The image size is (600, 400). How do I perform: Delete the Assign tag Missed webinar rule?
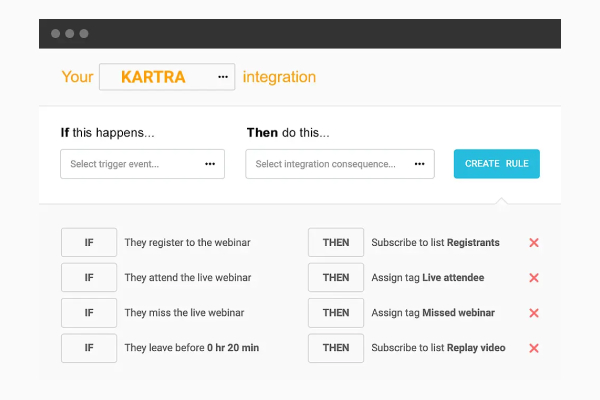pyautogui.click(x=534, y=313)
